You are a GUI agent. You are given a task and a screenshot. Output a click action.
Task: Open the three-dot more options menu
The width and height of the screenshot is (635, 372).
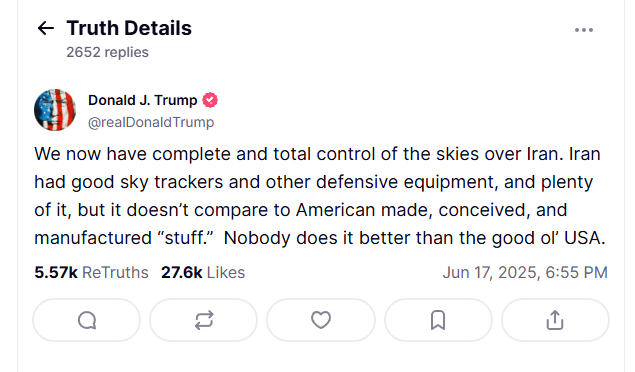(584, 30)
